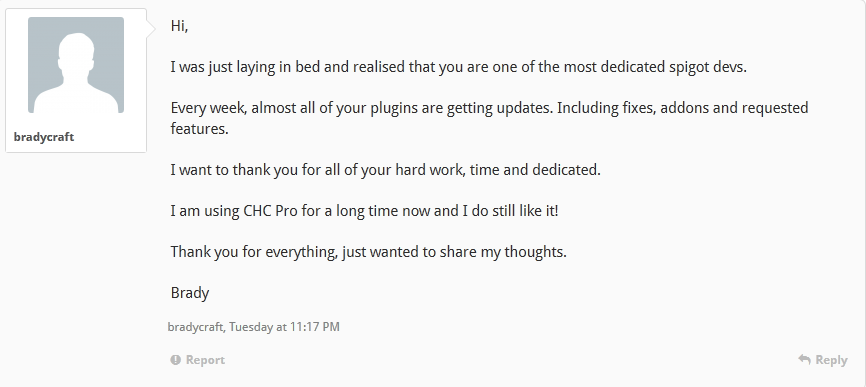Click the word "features." on the wrapped line
This screenshot has width=866, height=387.
click(x=199, y=129)
